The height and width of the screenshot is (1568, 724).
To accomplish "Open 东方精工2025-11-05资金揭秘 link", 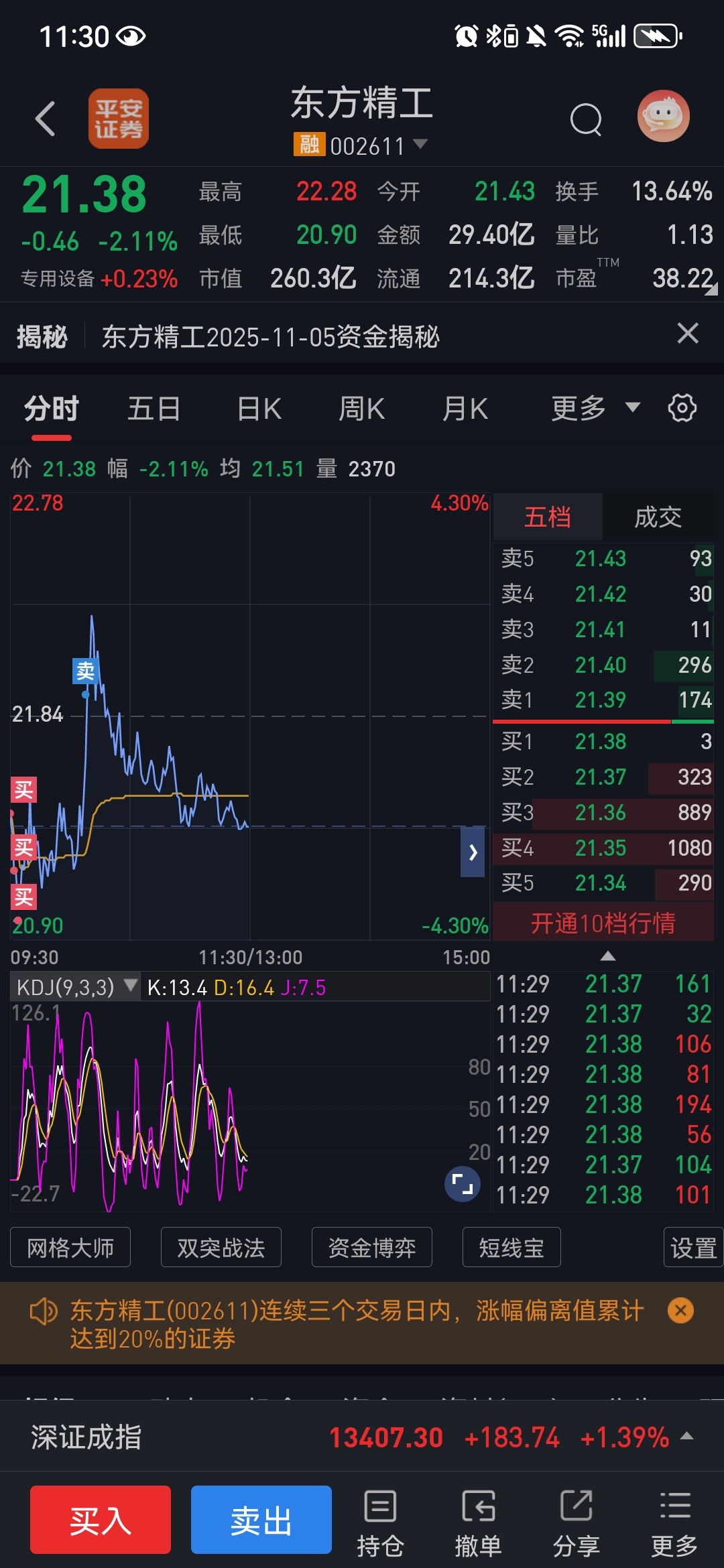I will click(270, 336).
